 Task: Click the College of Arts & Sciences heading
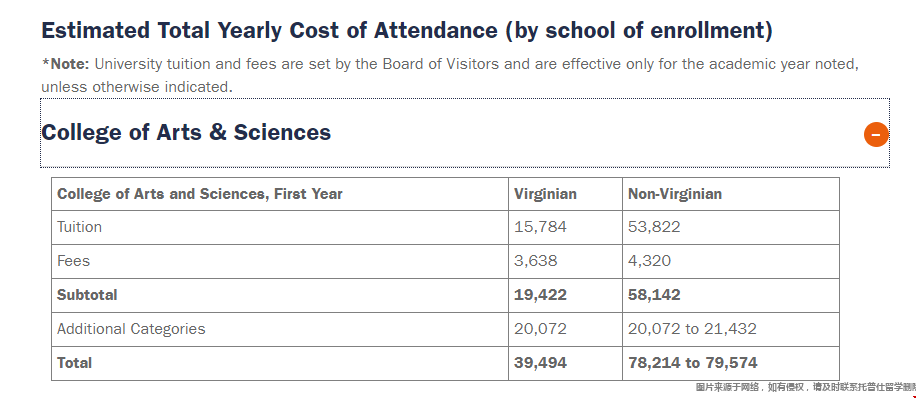186,133
